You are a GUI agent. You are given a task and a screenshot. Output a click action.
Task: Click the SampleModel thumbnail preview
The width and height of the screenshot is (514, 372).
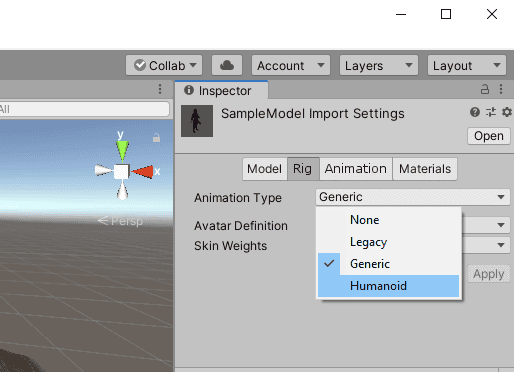coord(197,121)
